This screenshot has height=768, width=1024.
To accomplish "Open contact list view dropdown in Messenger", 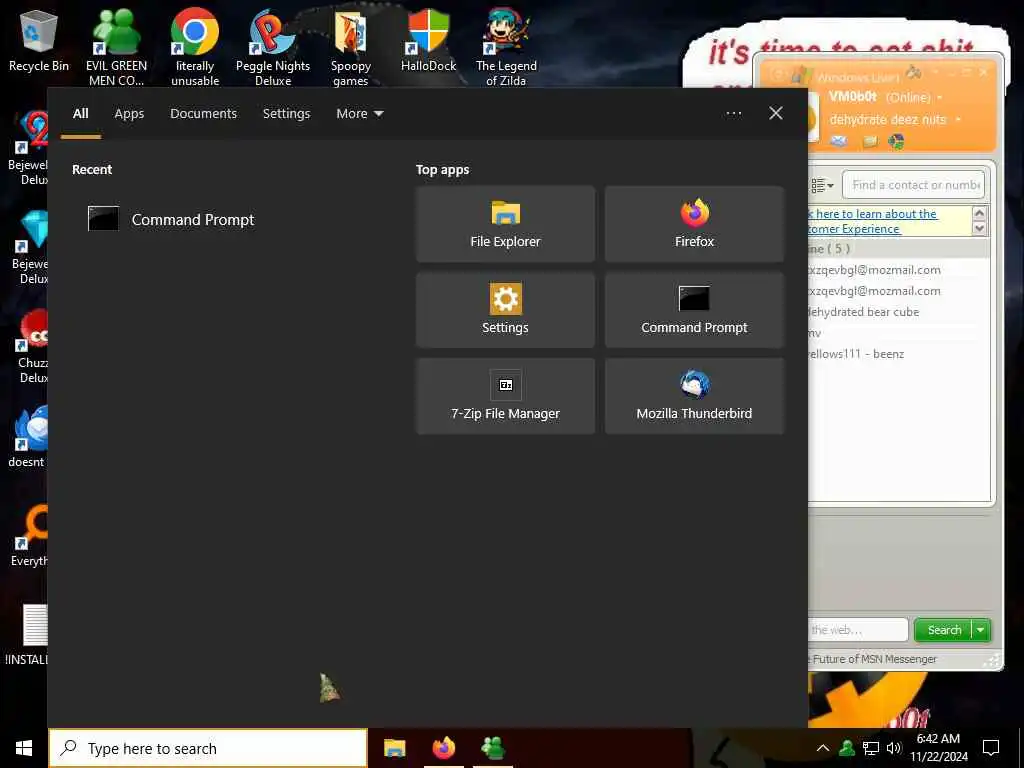I will tap(822, 185).
